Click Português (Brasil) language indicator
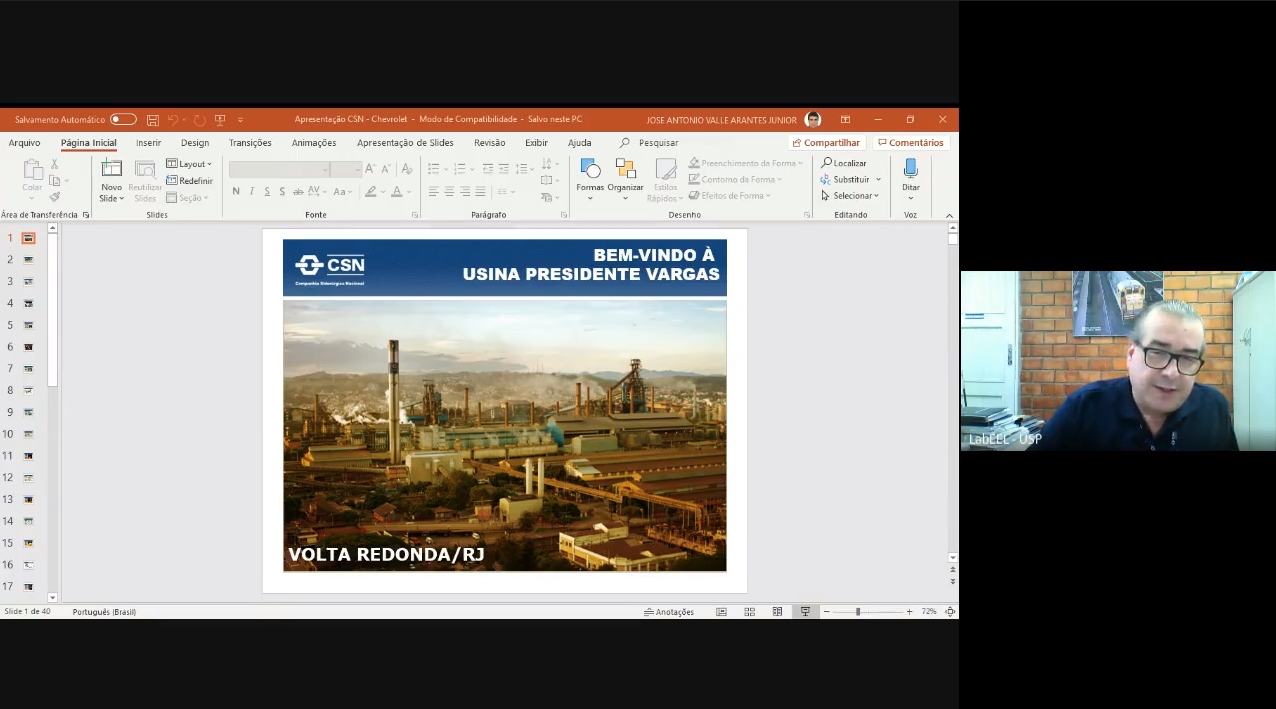The width and height of the screenshot is (1276, 709). [x=104, y=612]
